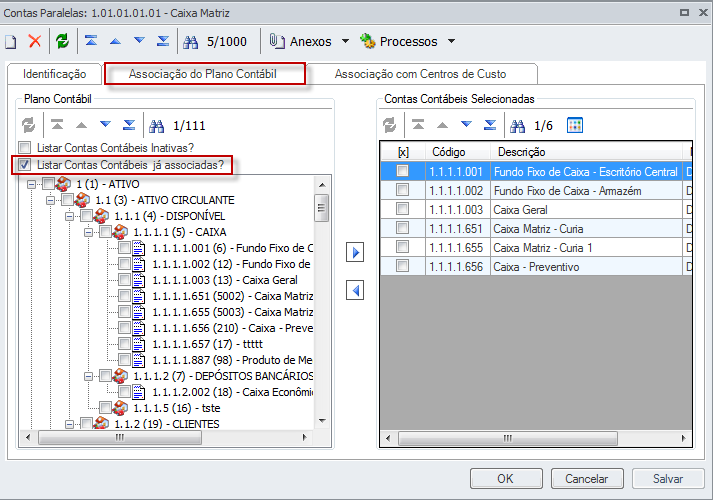Click tree scrollbar down arrow

click(322, 421)
